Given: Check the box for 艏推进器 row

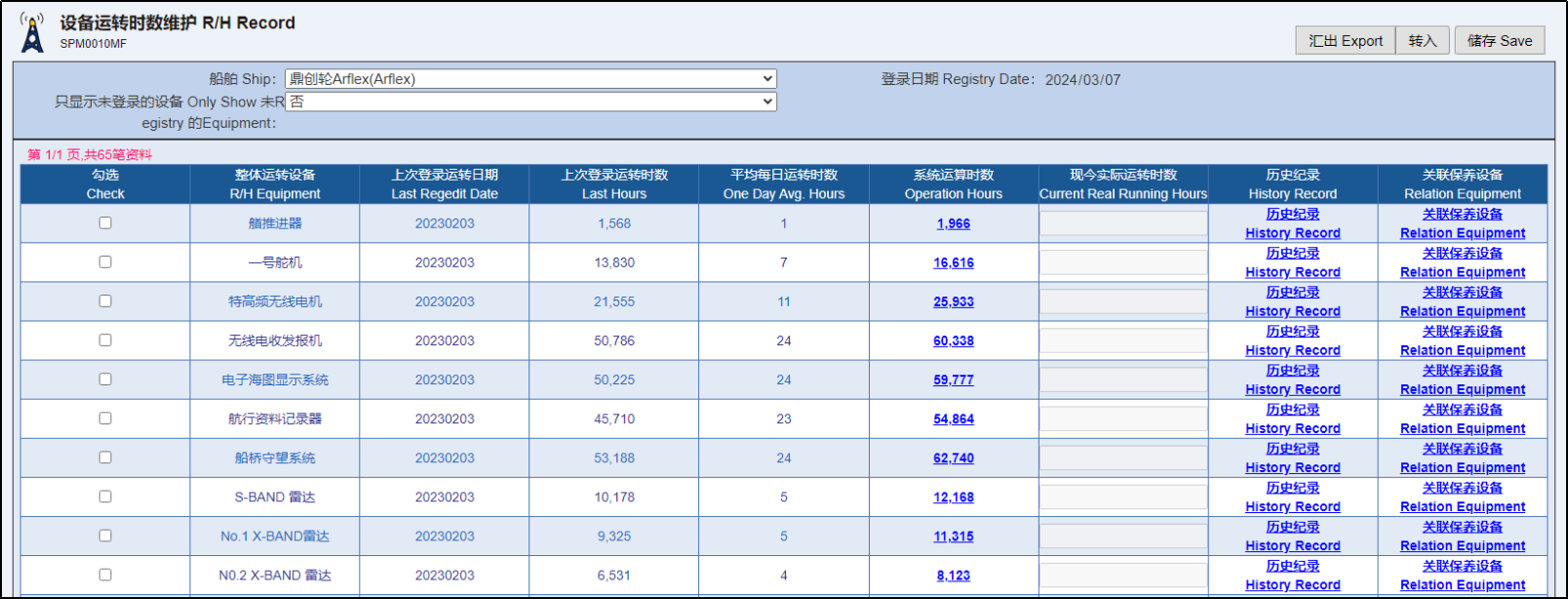Looking at the screenshot, I should (x=105, y=223).
